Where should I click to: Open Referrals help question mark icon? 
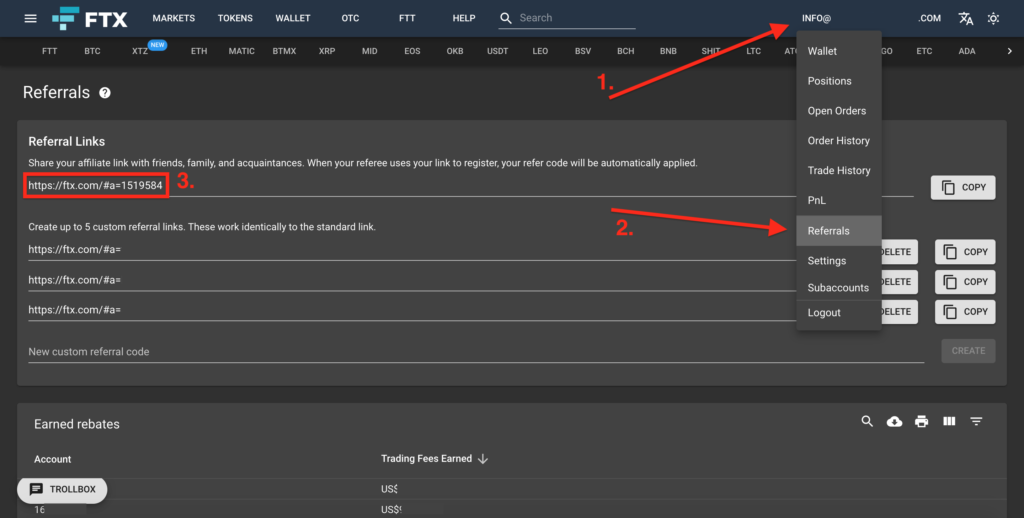coord(104,93)
